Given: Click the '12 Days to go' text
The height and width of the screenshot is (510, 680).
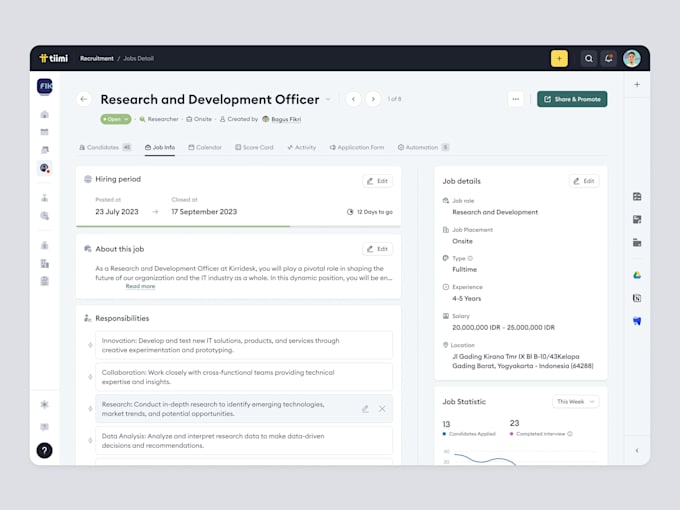Looking at the screenshot, I should [x=375, y=212].
